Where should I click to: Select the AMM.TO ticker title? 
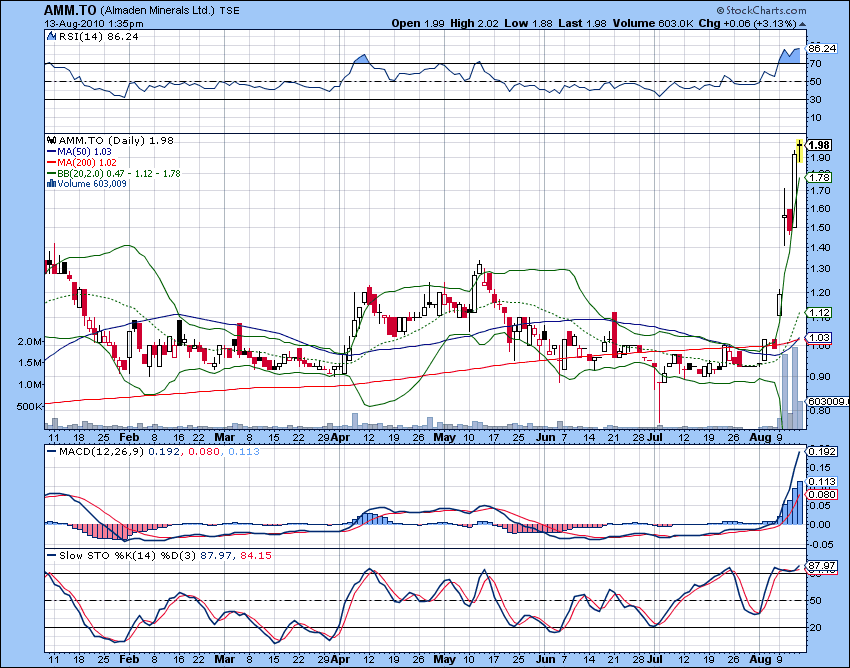[x=70, y=10]
